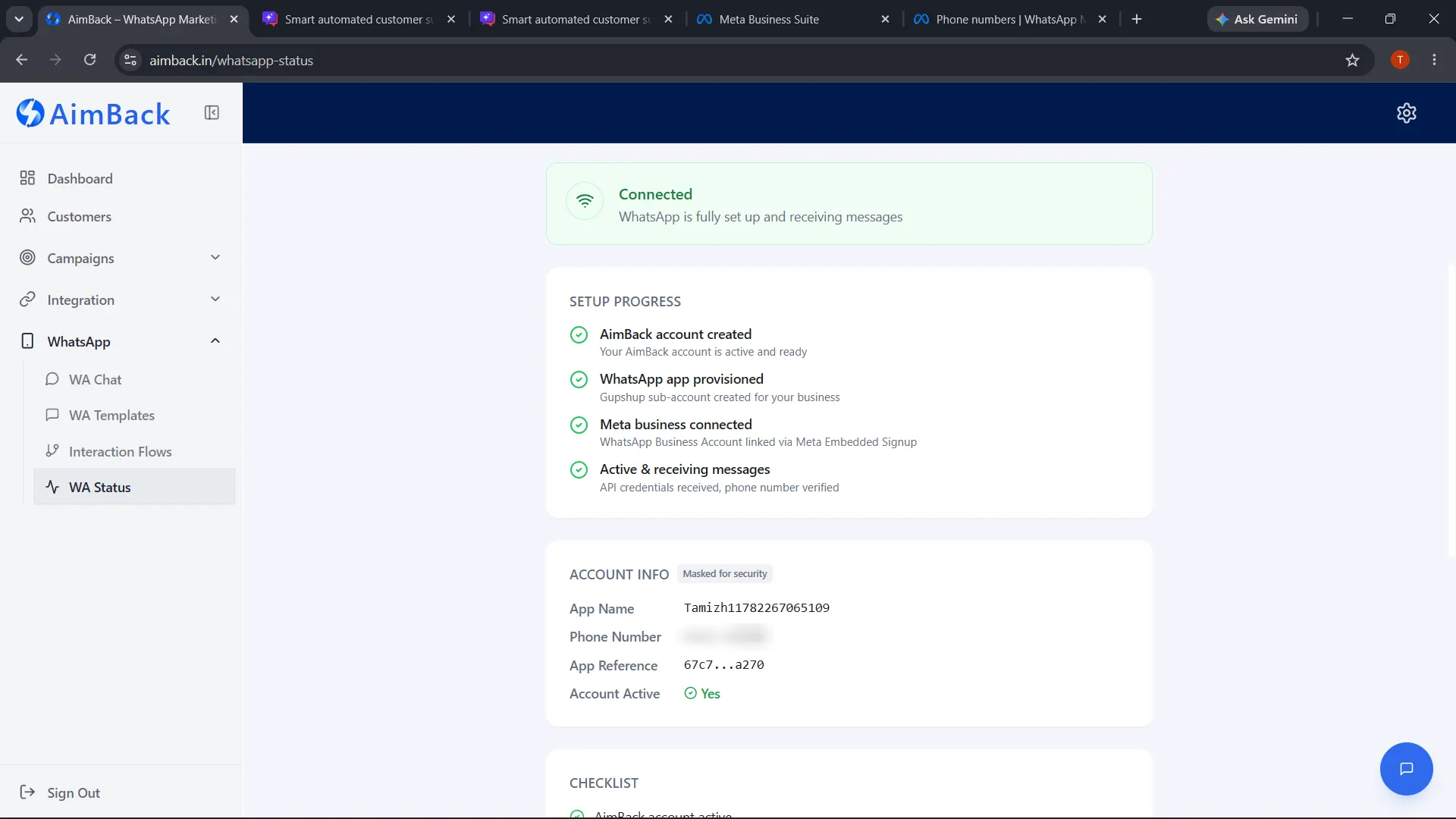The height and width of the screenshot is (819, 1456).
Task: Click the green check next to Yes
Action: pos(690,693)
